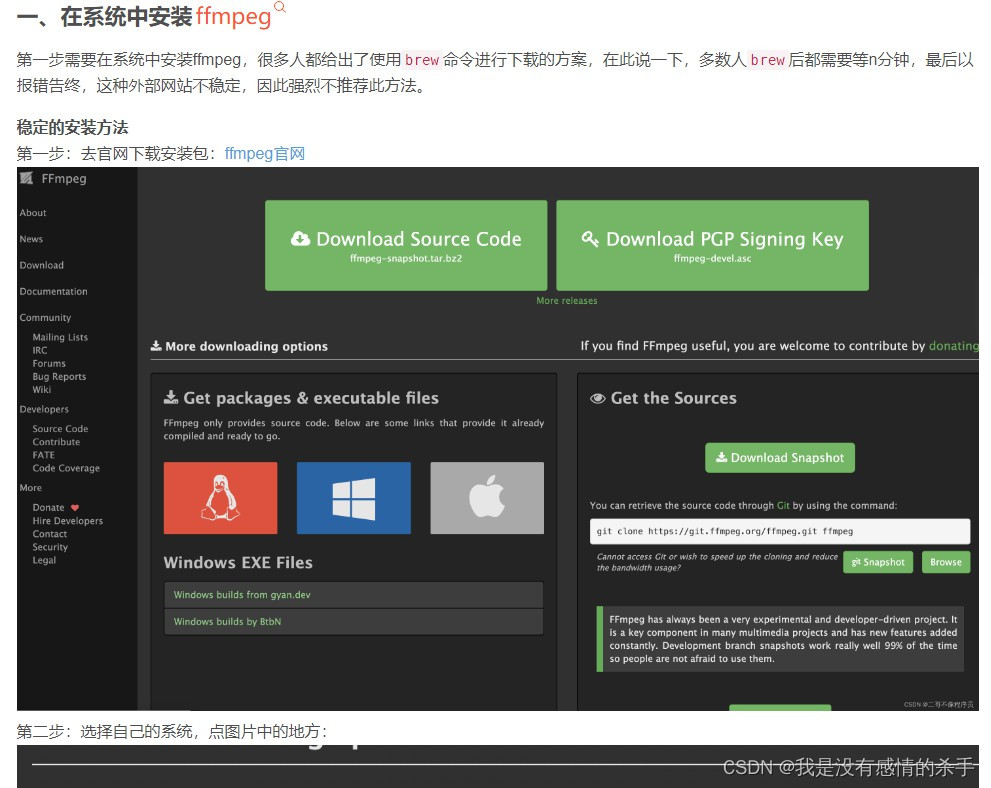Open Hire Developers sidebar link
Screen dimensions: 991x788
click(68, 521)
